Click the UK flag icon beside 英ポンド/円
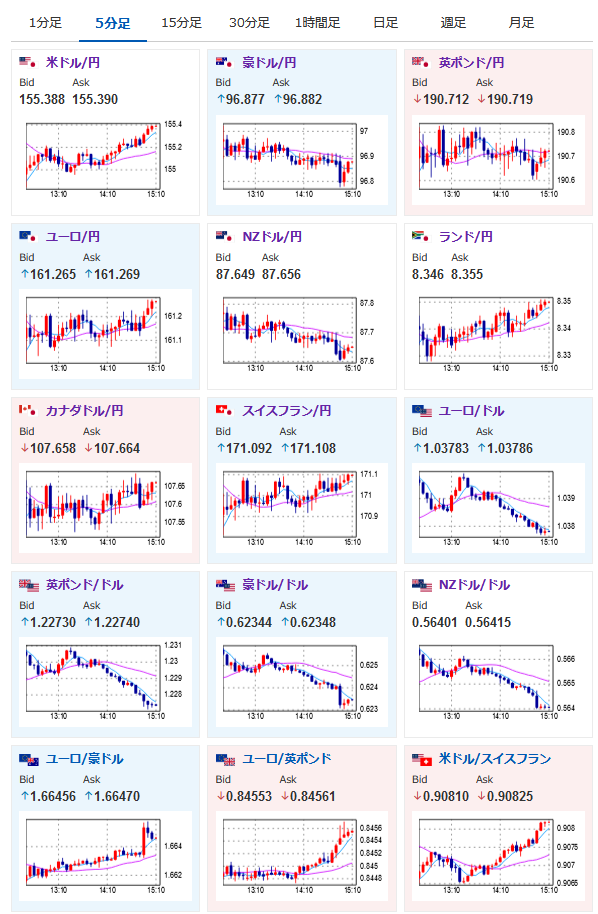This screenshot has height=914, width=598. [x=421, y=62]
